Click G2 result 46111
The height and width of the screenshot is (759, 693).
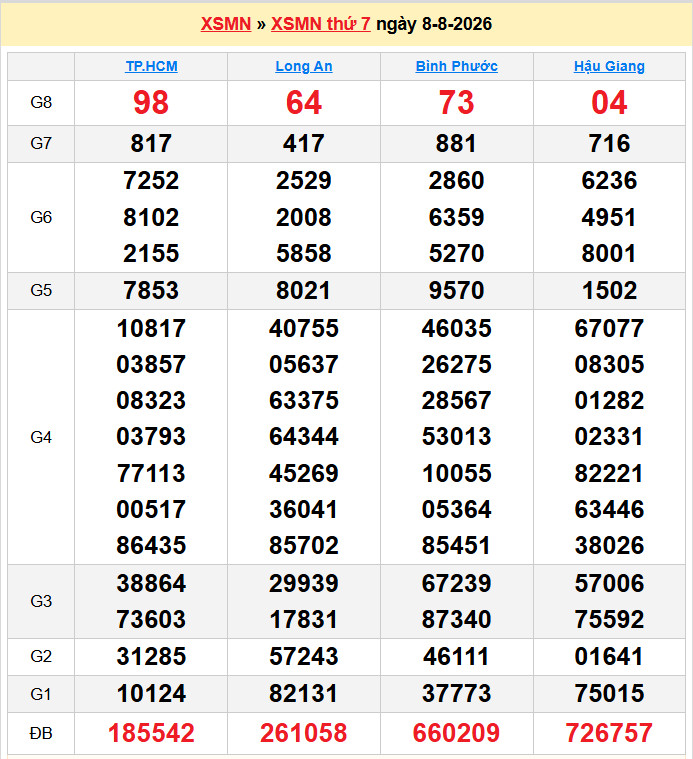(456, 657)
